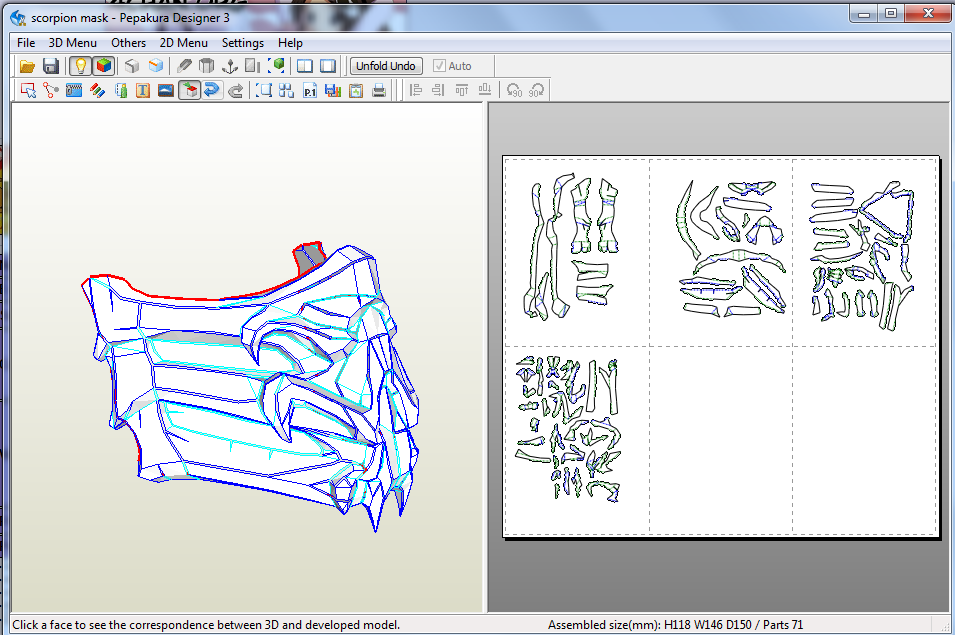Click the Unfold Undo button

pyautogui.click(x=386, y=66)
